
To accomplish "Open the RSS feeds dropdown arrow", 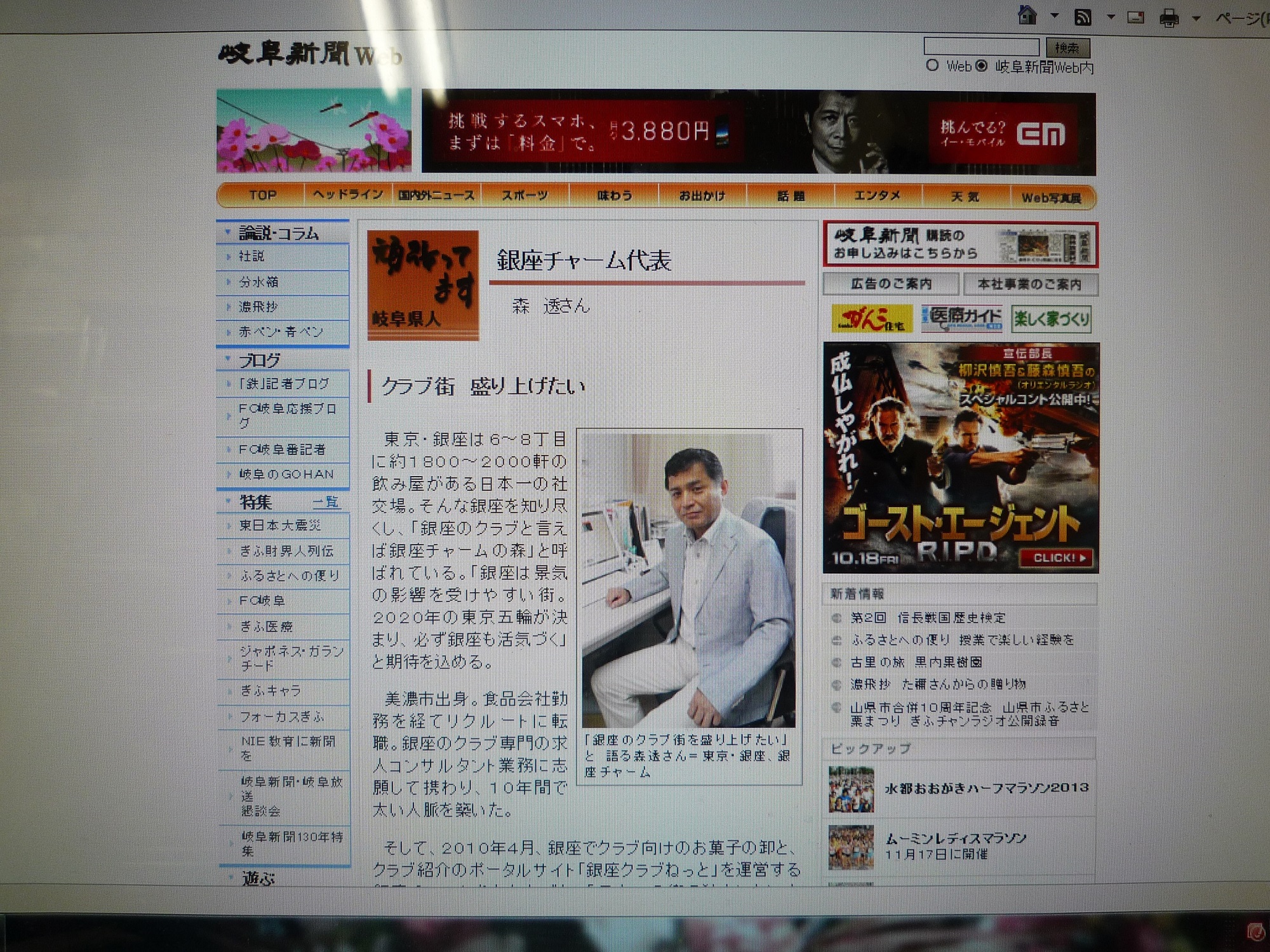I will tap(1111, 17).
